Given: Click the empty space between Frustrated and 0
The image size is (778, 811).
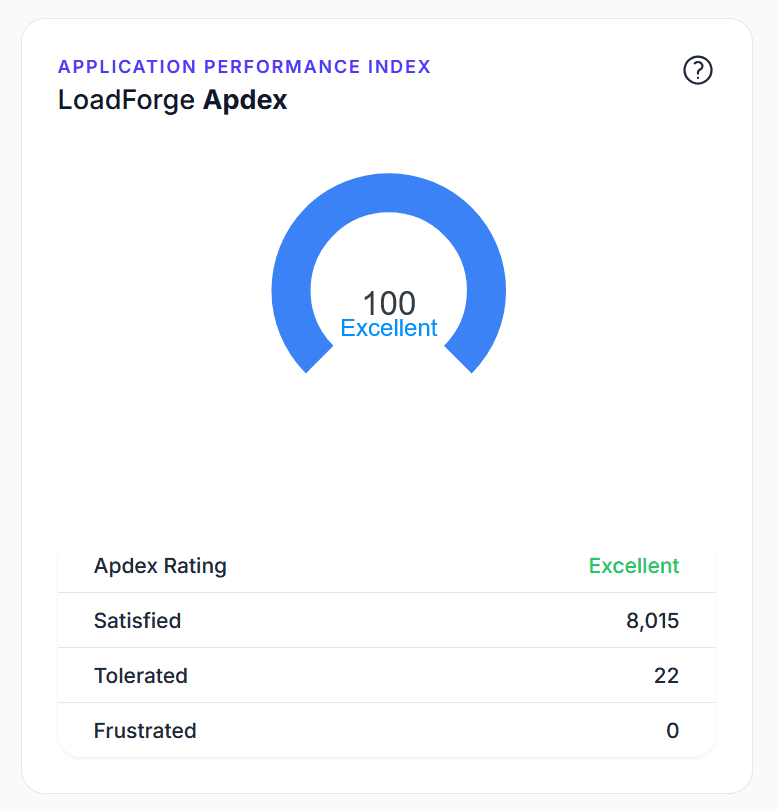Looking at the screenshot, I should [400, 731].
